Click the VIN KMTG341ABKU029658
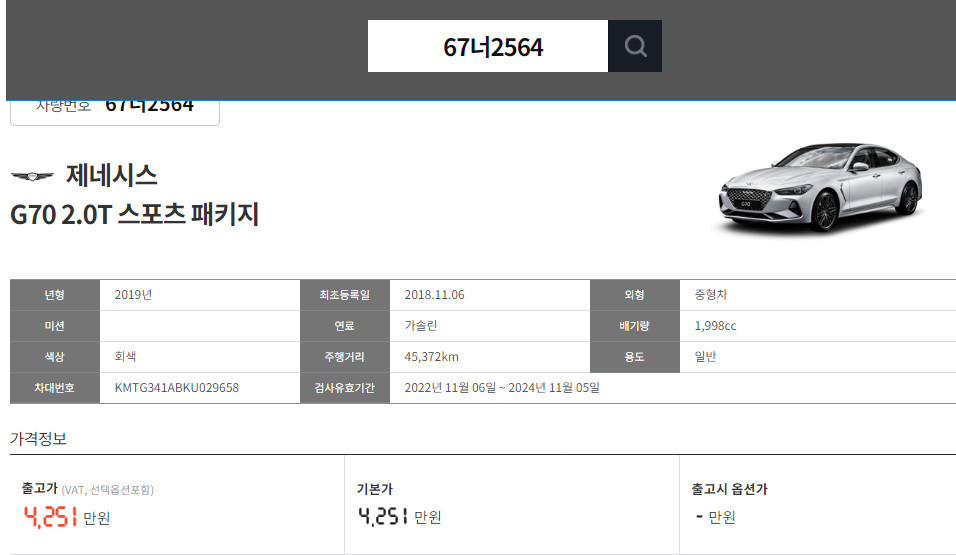 (177, 388)
